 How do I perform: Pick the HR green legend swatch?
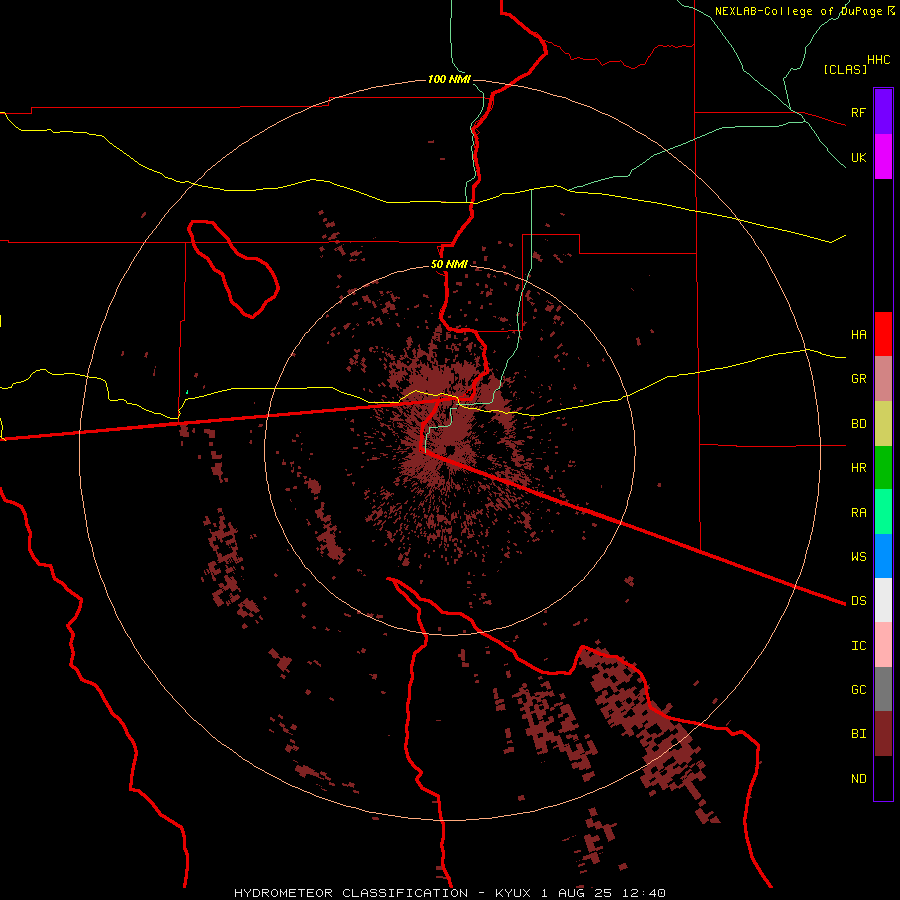tap(883, 467)
